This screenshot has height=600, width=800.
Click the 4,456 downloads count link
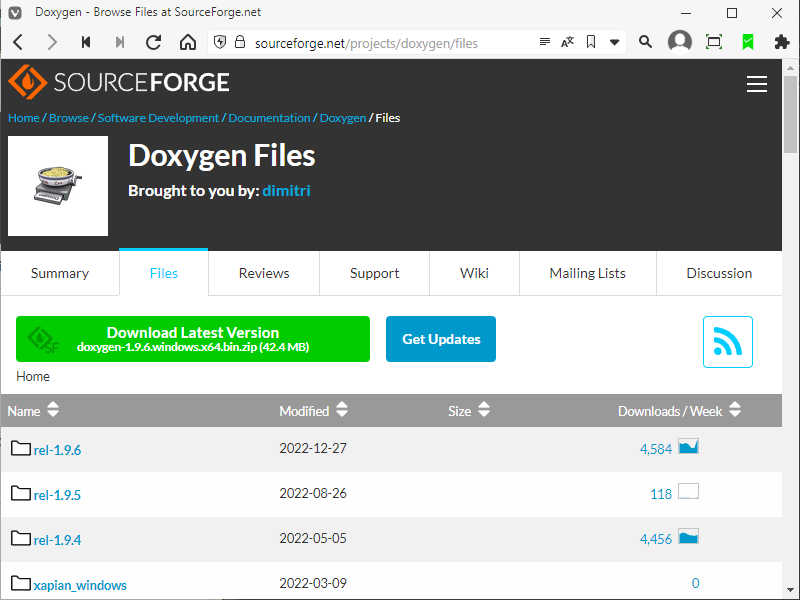pos(656,539)
